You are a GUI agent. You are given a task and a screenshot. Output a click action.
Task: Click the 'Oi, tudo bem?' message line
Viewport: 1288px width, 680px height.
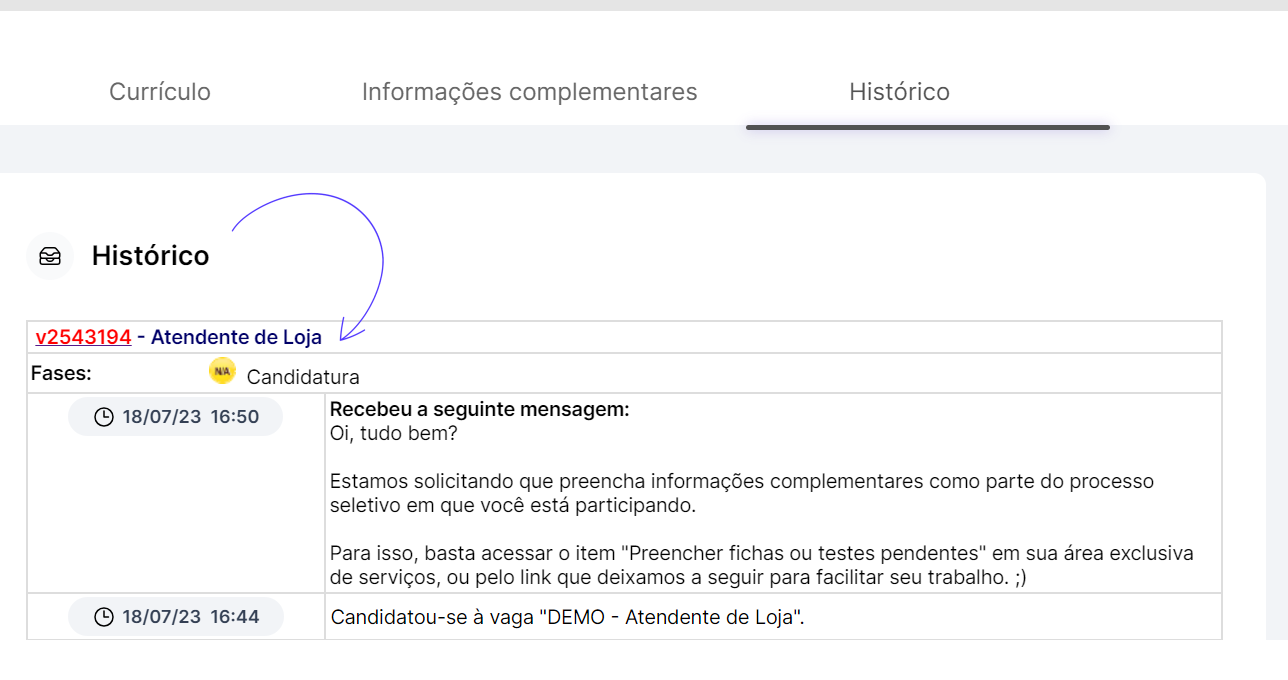[394, 434]
